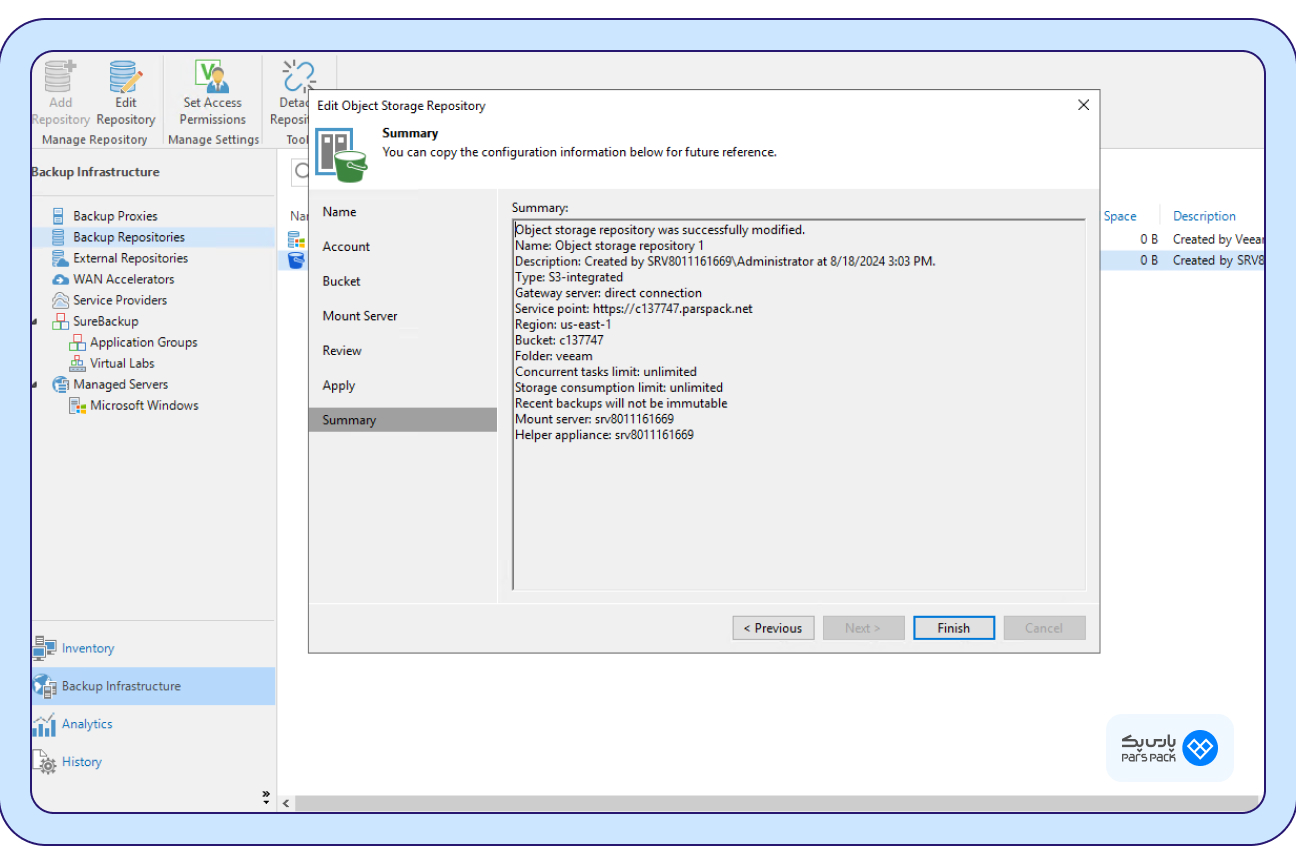
Task: Select Microsoft Windows in the tree
Action: pyautogui.click(x=144, y=405)
